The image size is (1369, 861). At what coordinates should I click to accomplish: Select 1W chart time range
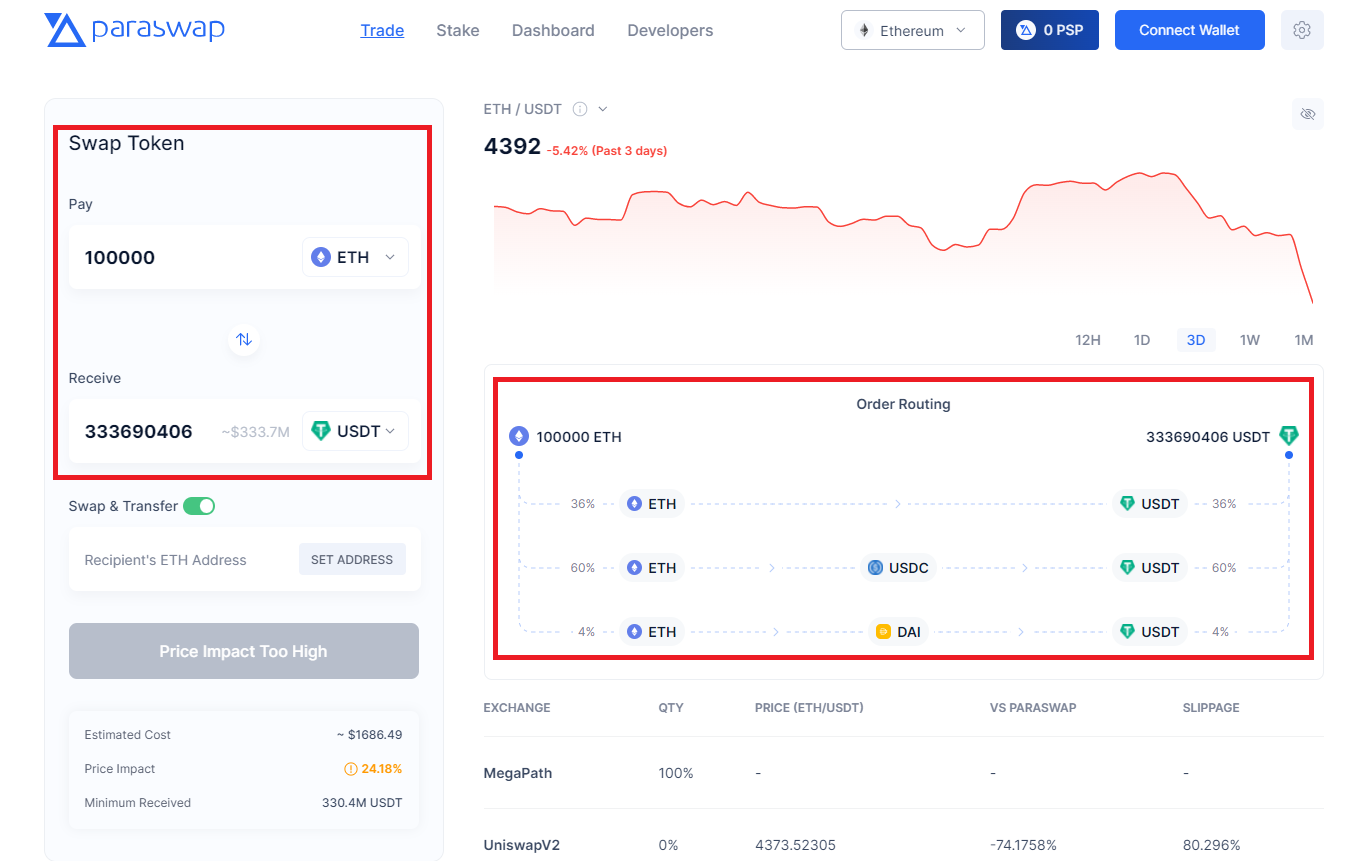(x=1250, y=340)
